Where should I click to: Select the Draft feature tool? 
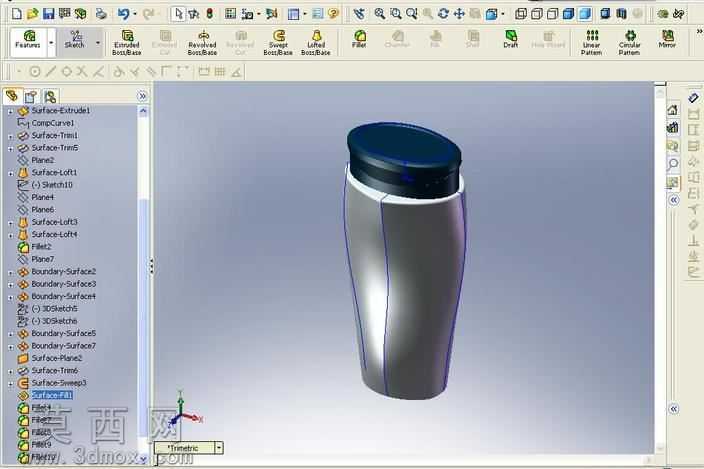pos(510,39)
